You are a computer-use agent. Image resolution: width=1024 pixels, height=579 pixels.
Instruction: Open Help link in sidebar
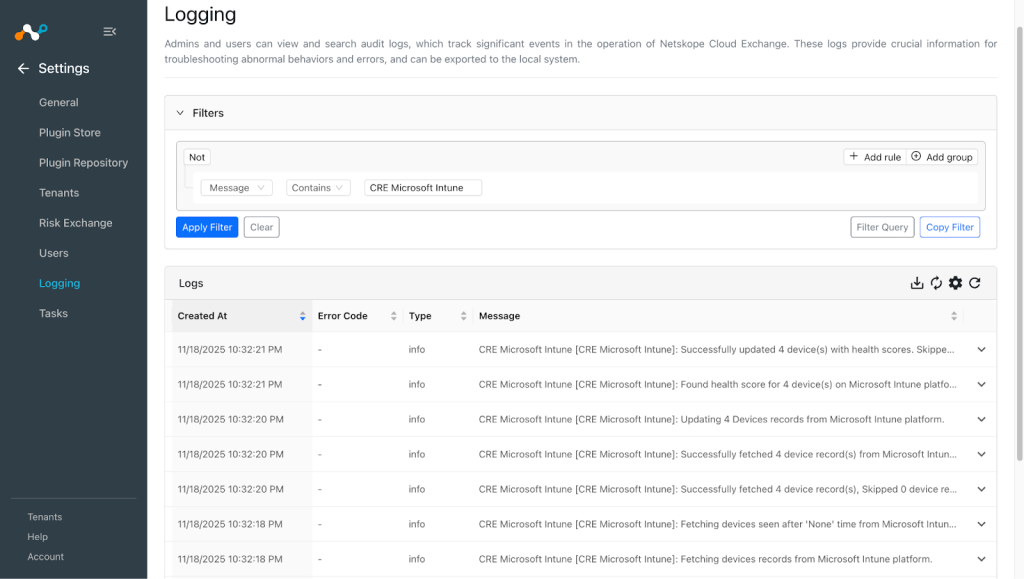point(37,537)
